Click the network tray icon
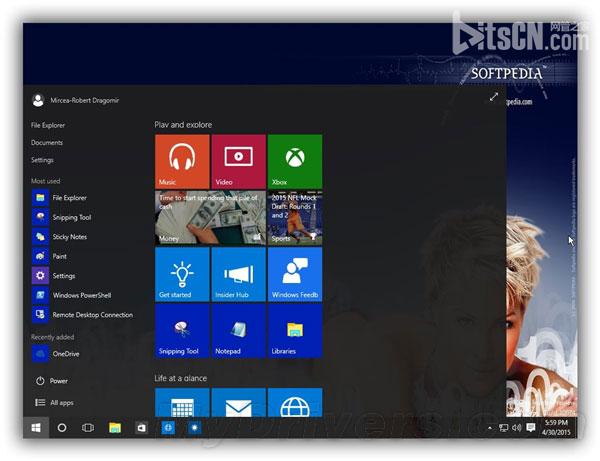This screenshot has height=461, width=600. tap(504, 428)
